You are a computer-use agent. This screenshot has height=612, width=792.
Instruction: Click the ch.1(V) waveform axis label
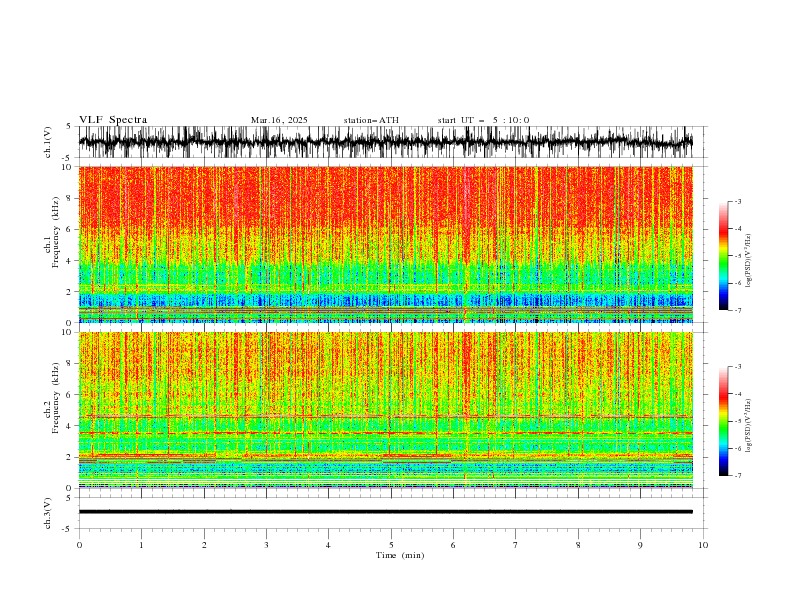[x=48, y=142]
